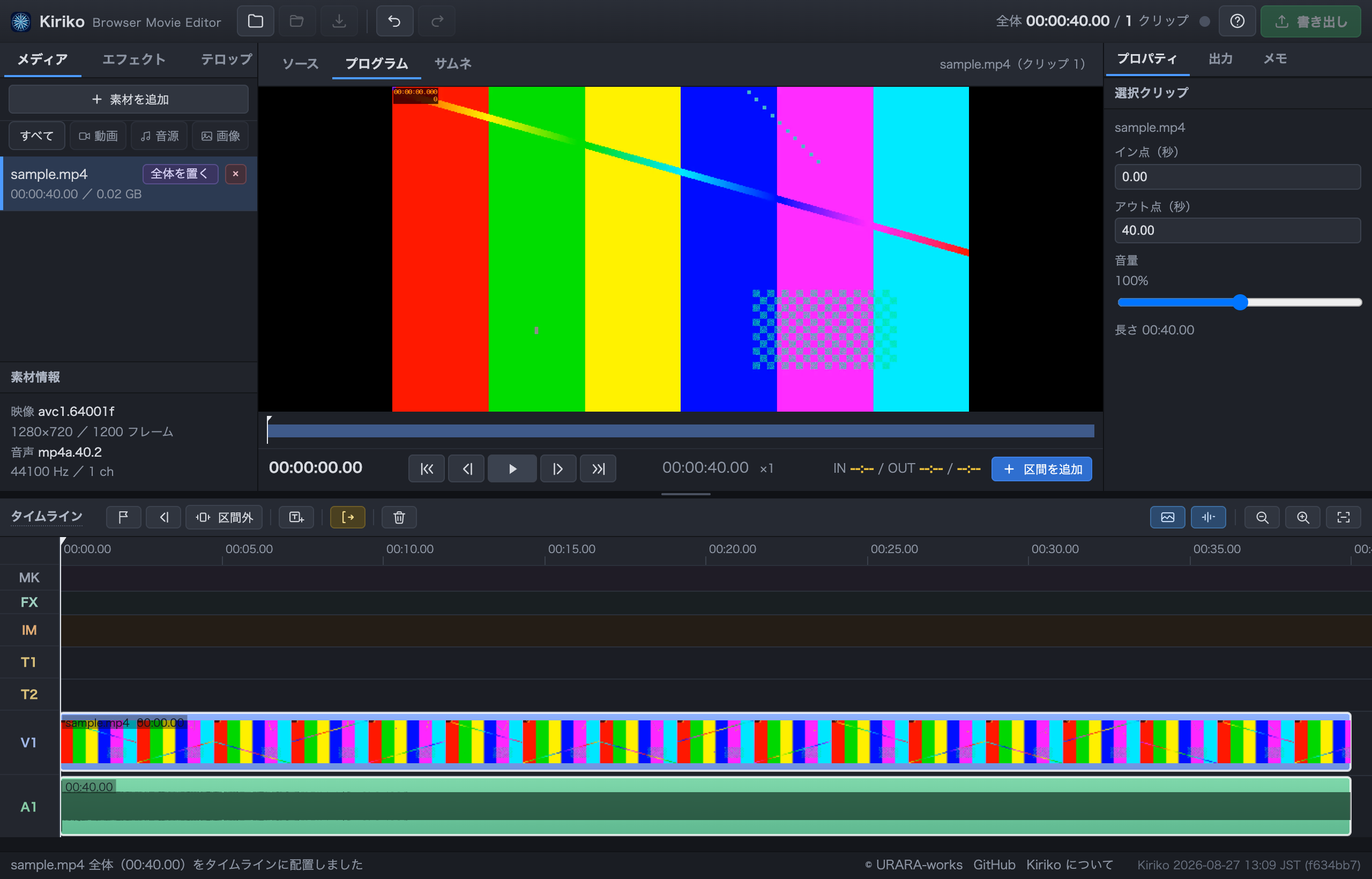Select the sample.mp4 clip on V1 track
This screenshot has height=879, width=1372.
point(705,741)
